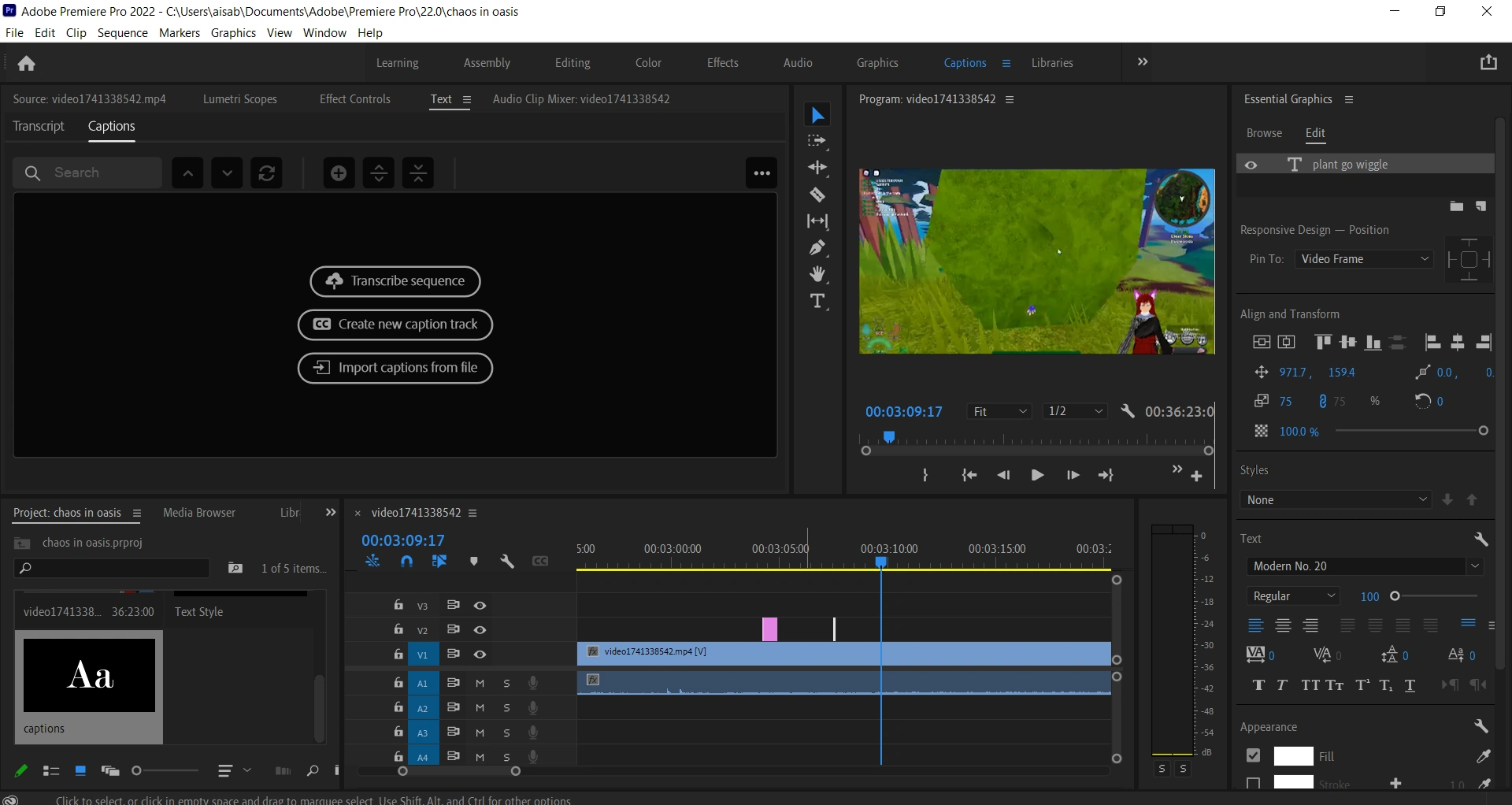
Task: Toggle snapping magnet in timeline
Action: click(x=407, y=561)
